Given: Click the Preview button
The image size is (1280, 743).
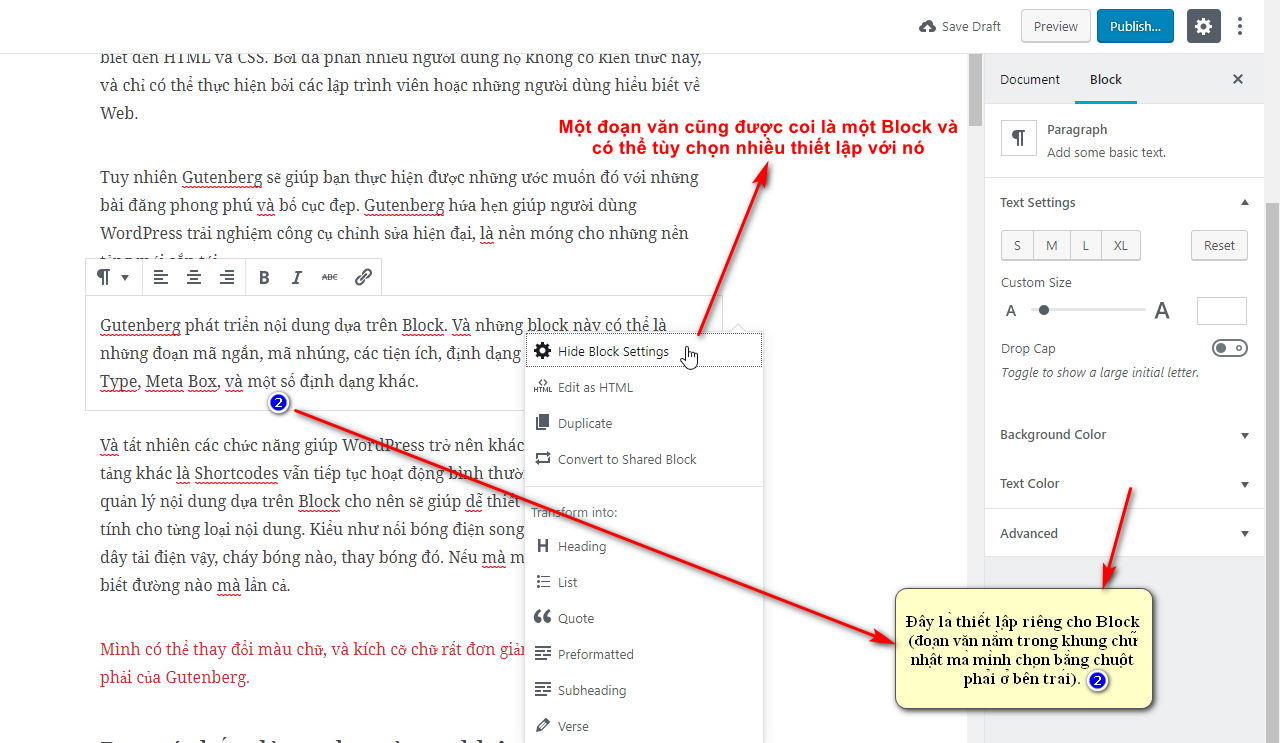Looking at the screenshot, I should coord(1056,26).
